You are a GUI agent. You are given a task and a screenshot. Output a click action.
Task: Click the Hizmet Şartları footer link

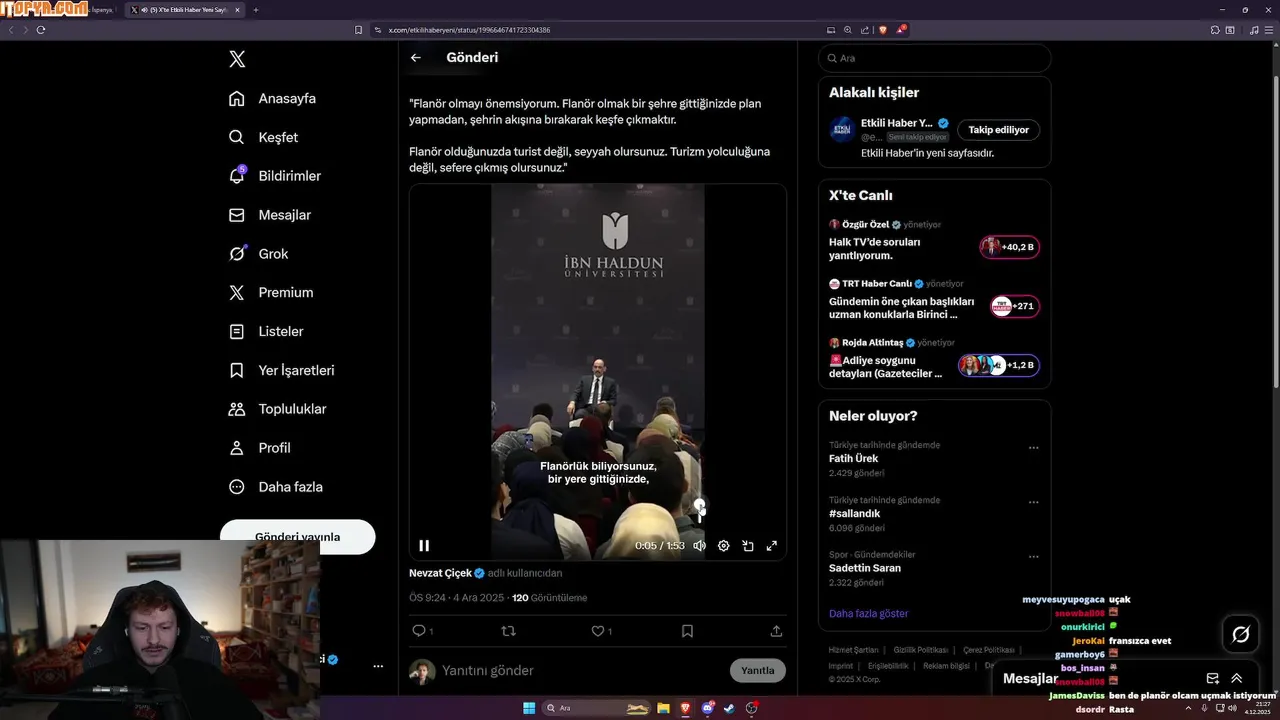click(853, 650)
